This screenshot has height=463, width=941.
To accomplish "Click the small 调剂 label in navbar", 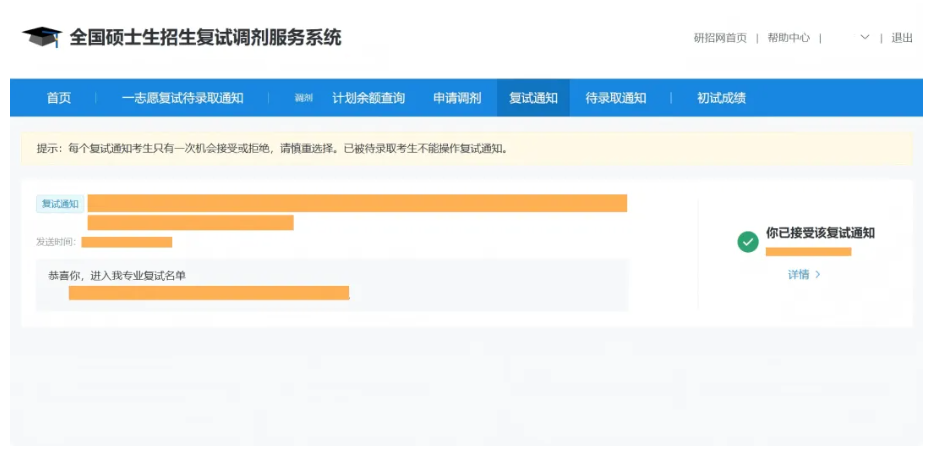I will (x=304, y=98).
